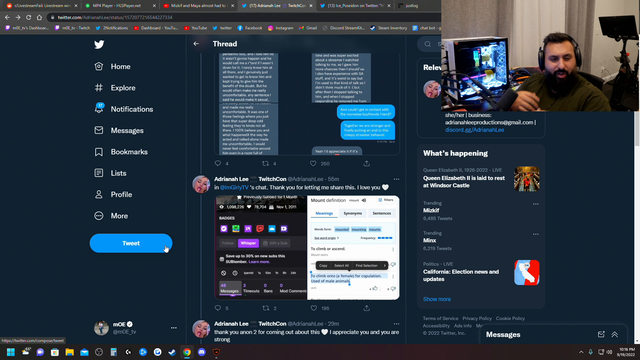Open options dots for Minx trend
Viewport: 640px width, 360px height.
[536, 234]
